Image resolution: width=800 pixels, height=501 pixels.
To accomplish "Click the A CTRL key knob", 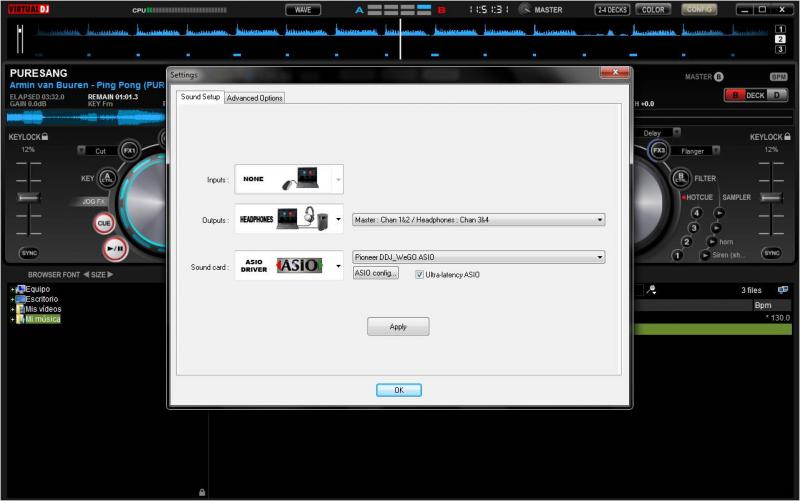I will [107, 178].
